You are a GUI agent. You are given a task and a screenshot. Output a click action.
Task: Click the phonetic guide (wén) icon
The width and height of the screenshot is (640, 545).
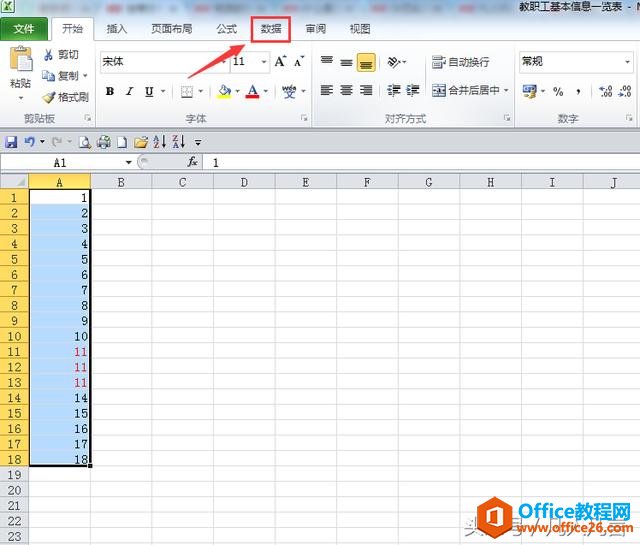pyautogui.click(x=289, y=91)
